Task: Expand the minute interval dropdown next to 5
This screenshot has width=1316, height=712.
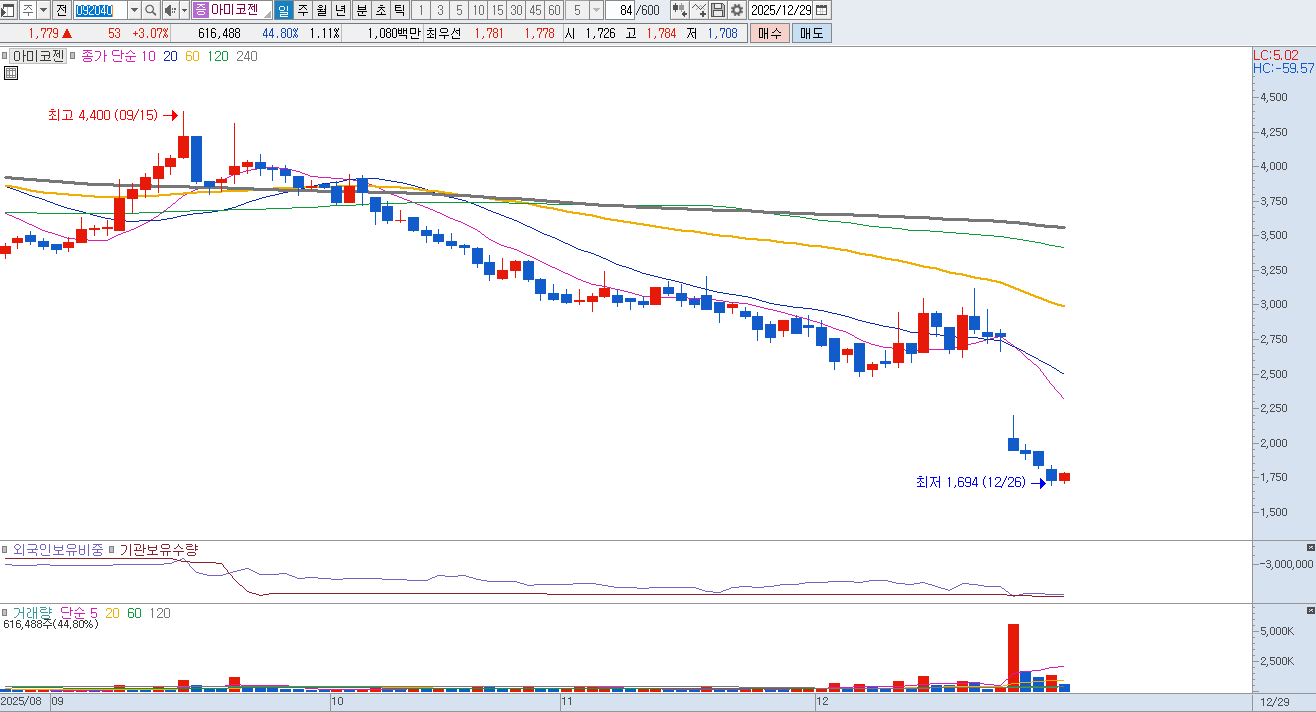Action: [597, 10]
